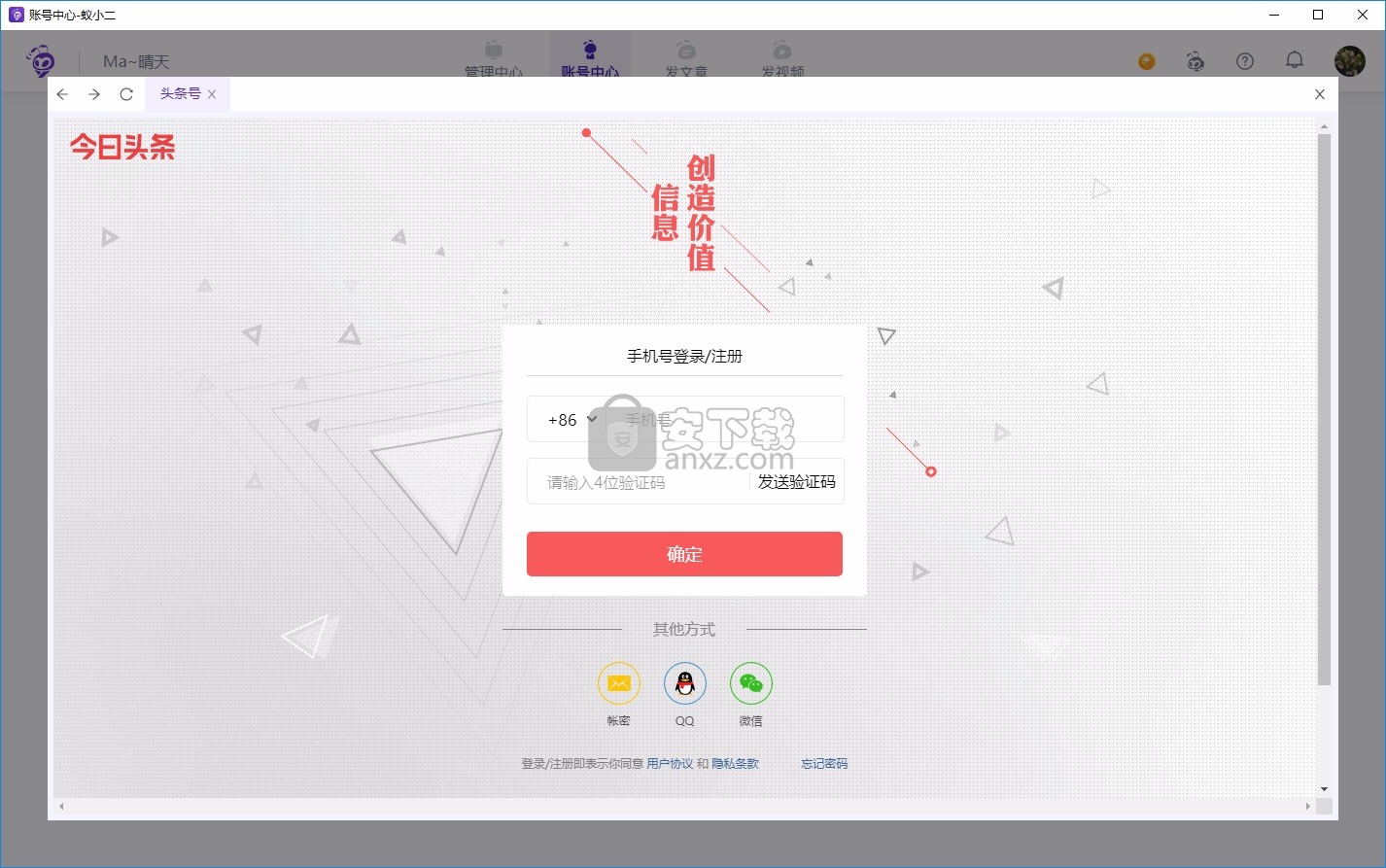Minimize the 账号中心-蚁小二 window
1386x868 pixels.
coord(1273,15)
